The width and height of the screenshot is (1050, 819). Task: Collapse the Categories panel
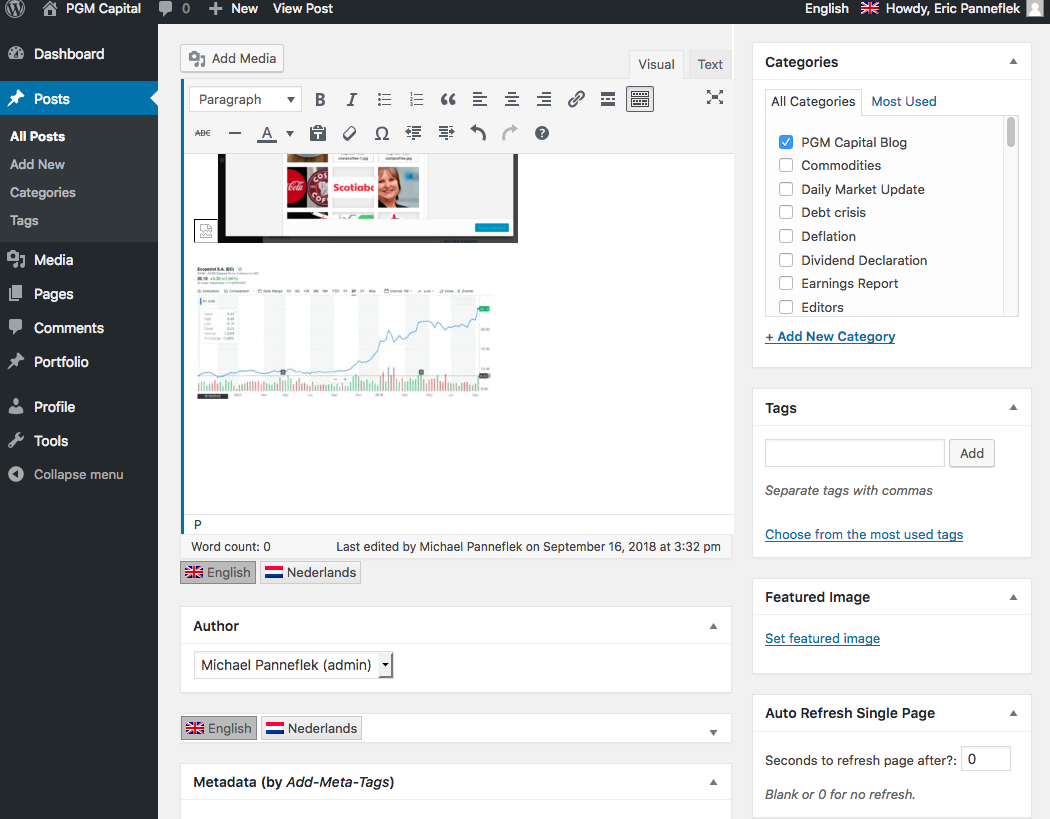[1013, 62]
